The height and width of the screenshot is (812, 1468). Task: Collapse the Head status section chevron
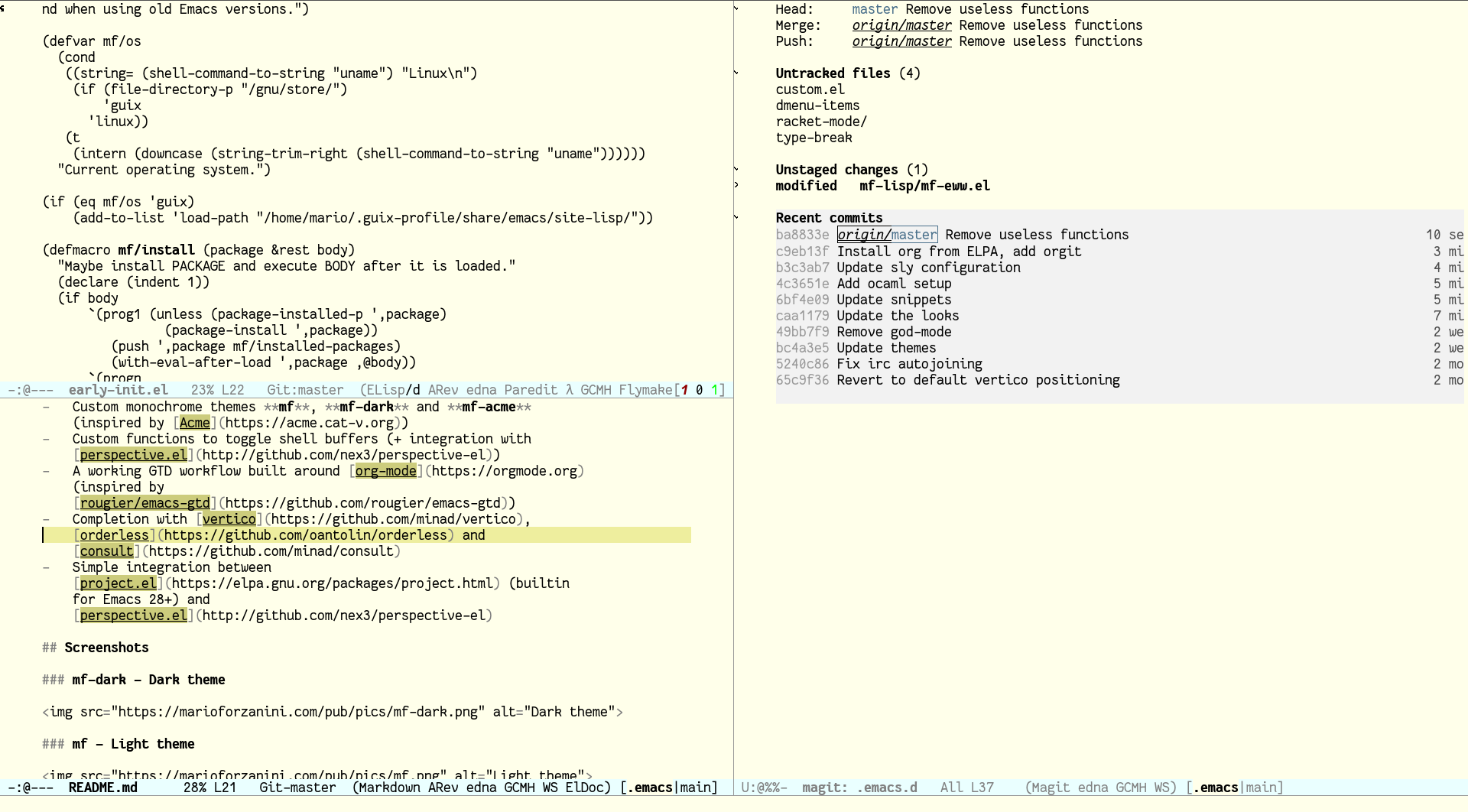(x=736, y=9)
